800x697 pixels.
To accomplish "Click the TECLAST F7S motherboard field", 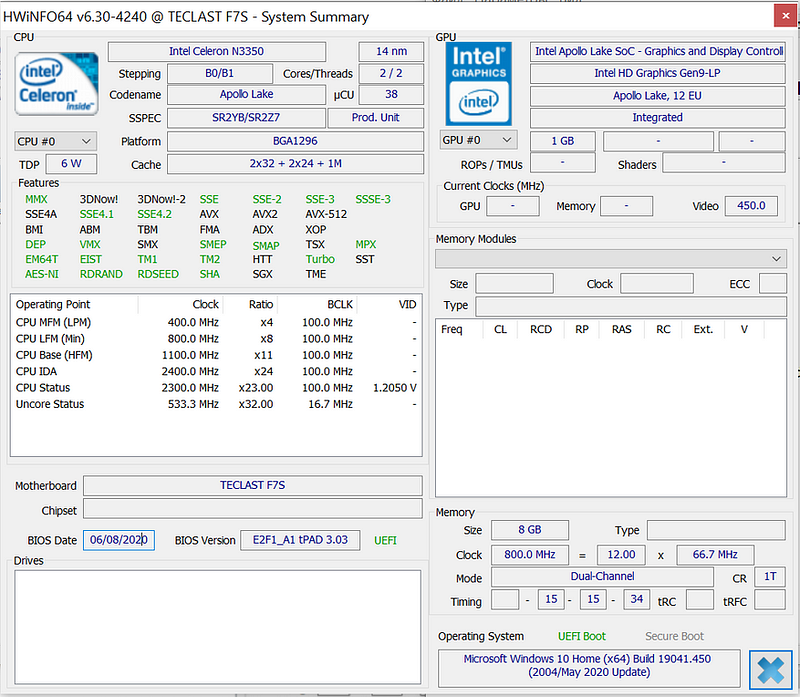I will [x=252, y=486].
